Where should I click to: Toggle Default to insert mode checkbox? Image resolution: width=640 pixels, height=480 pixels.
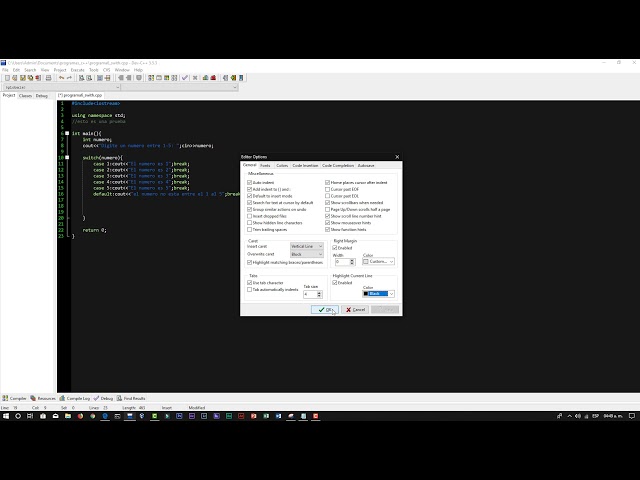coord(249,196)
